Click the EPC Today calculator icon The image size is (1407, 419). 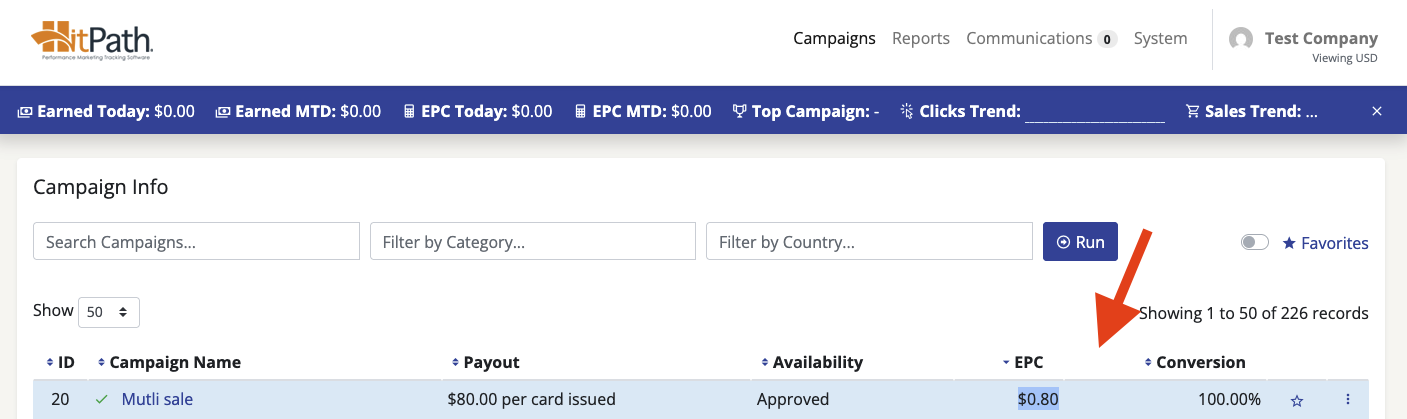pyautogui.click(x=409, y=111)
